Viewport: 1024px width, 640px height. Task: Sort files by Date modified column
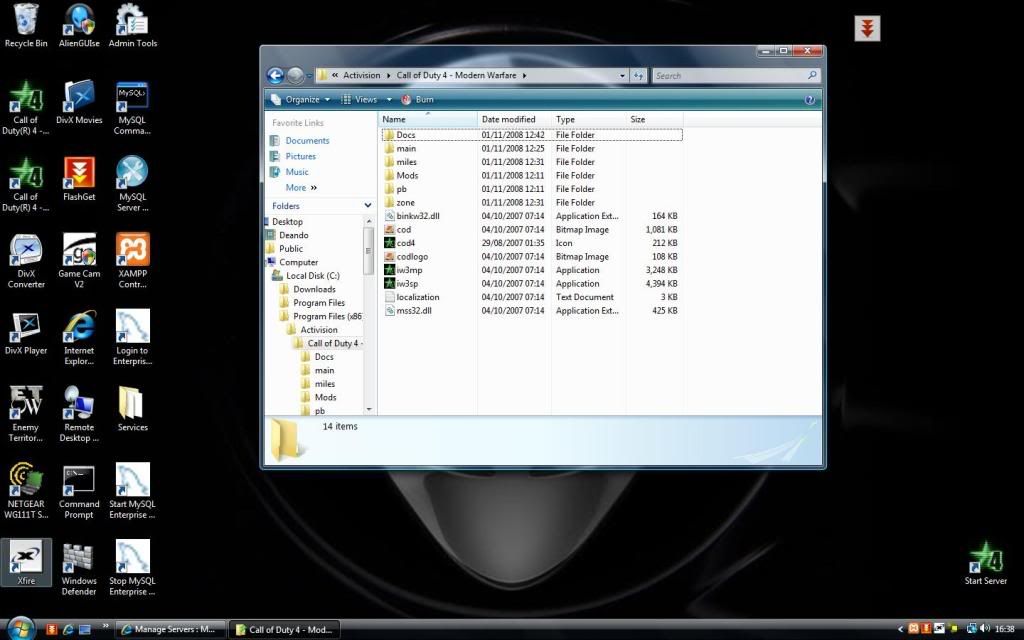[515, 120]
